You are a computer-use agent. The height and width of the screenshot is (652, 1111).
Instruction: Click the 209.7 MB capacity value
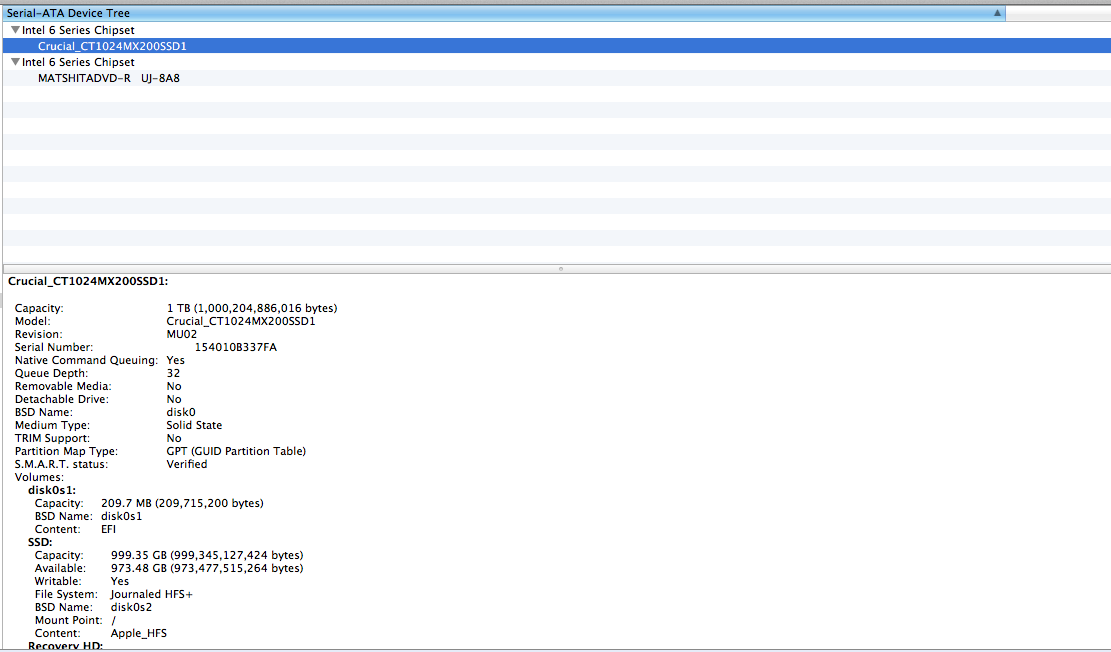click(182, 503)
